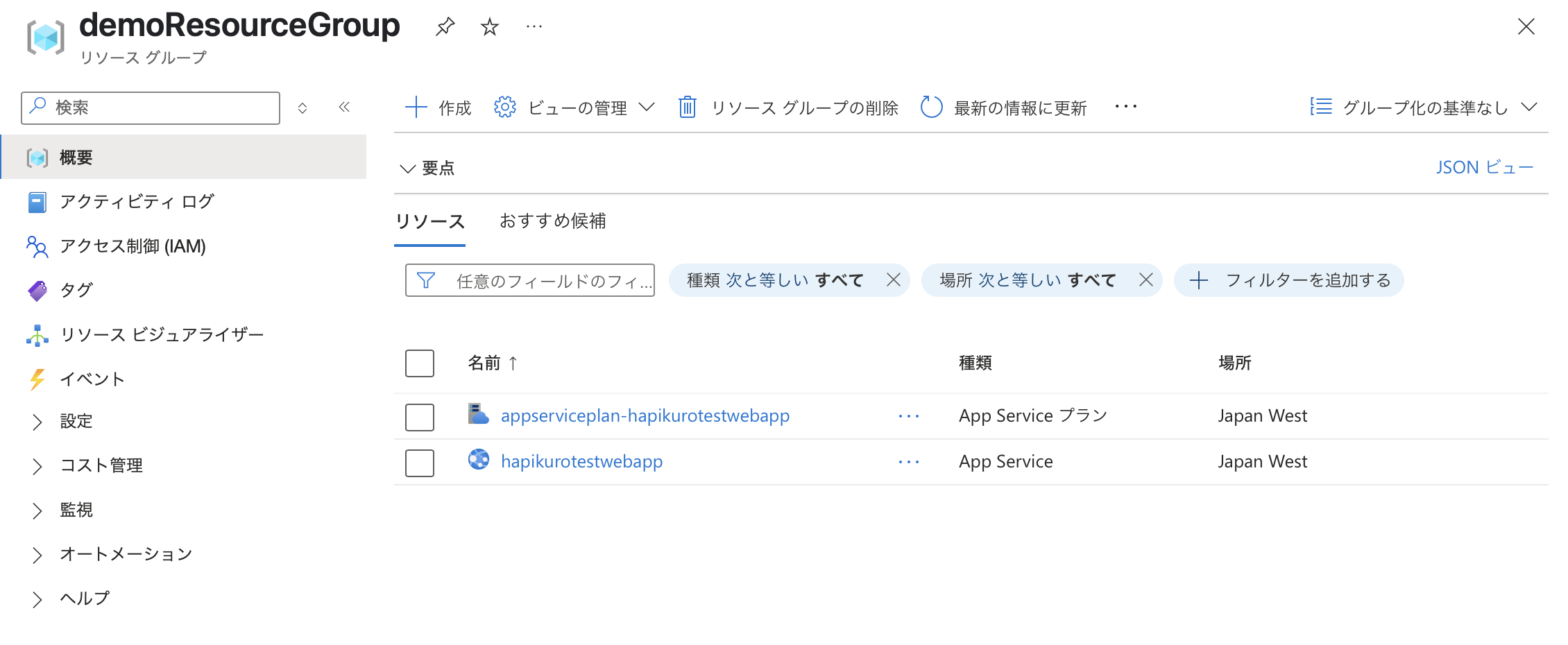Click the funnel icon in filter box
This screenshot has height=645, width=1568.
(426, 280)
